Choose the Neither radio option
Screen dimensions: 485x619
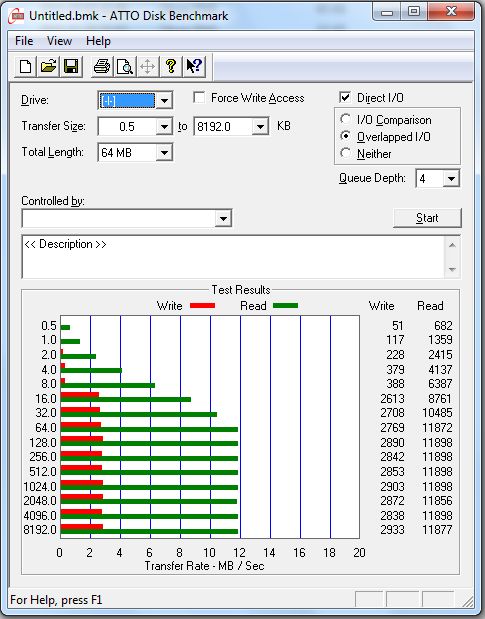click(x=345, y=153)
